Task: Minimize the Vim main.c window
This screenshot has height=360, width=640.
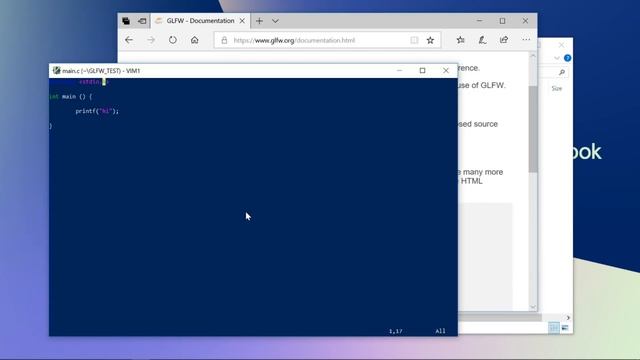Action: coord(399,71)
